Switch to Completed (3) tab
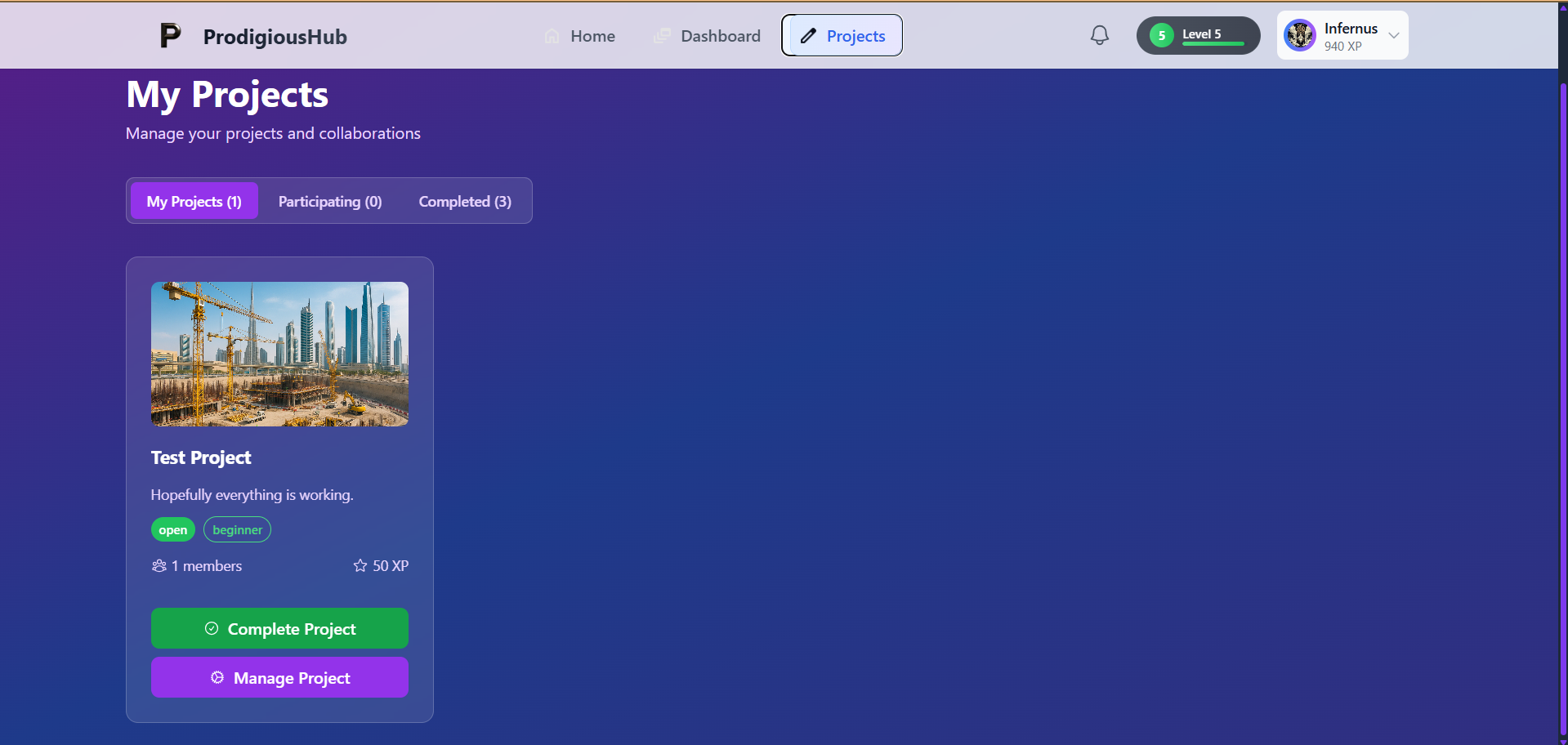 [465, 201]
